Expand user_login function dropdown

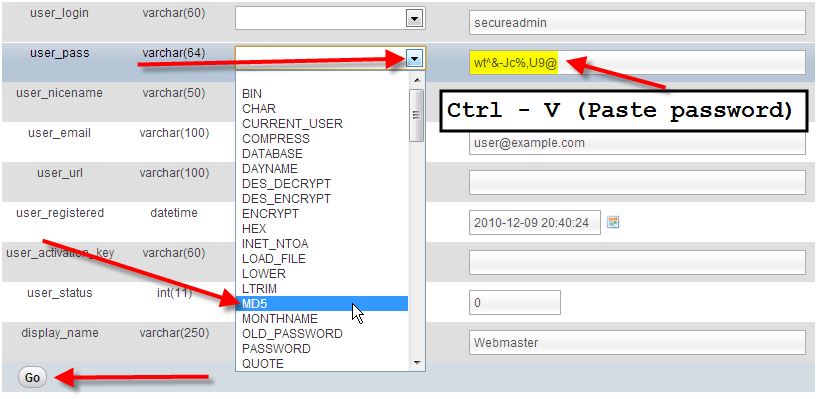coord(414,19)
